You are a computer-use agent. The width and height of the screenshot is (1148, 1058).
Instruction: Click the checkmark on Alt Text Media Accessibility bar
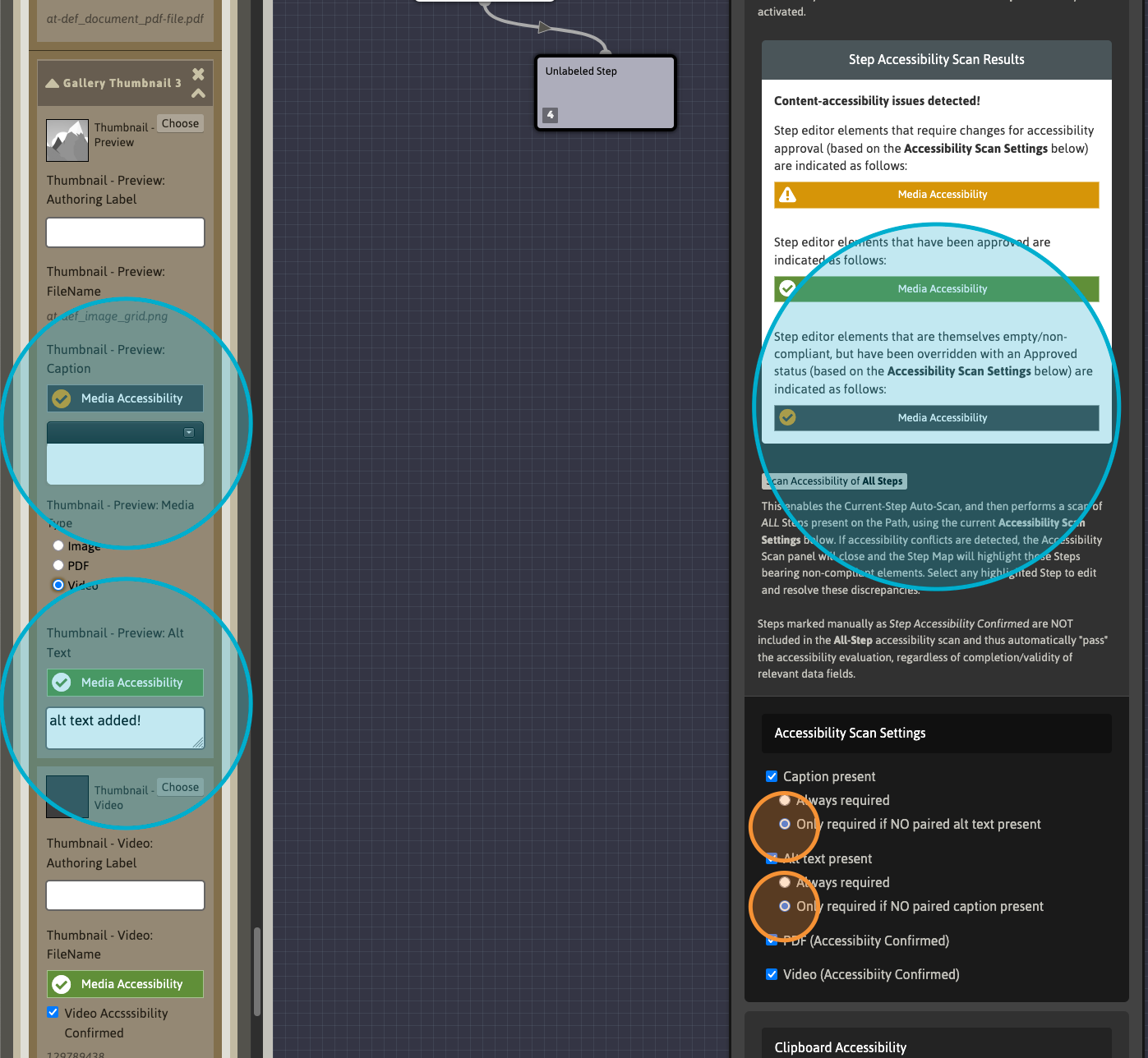(62, 683)
